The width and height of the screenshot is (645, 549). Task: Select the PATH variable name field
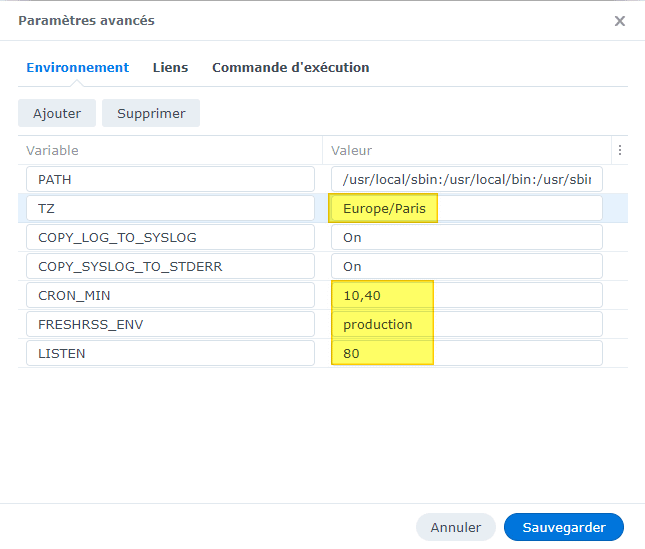point(170,179)
